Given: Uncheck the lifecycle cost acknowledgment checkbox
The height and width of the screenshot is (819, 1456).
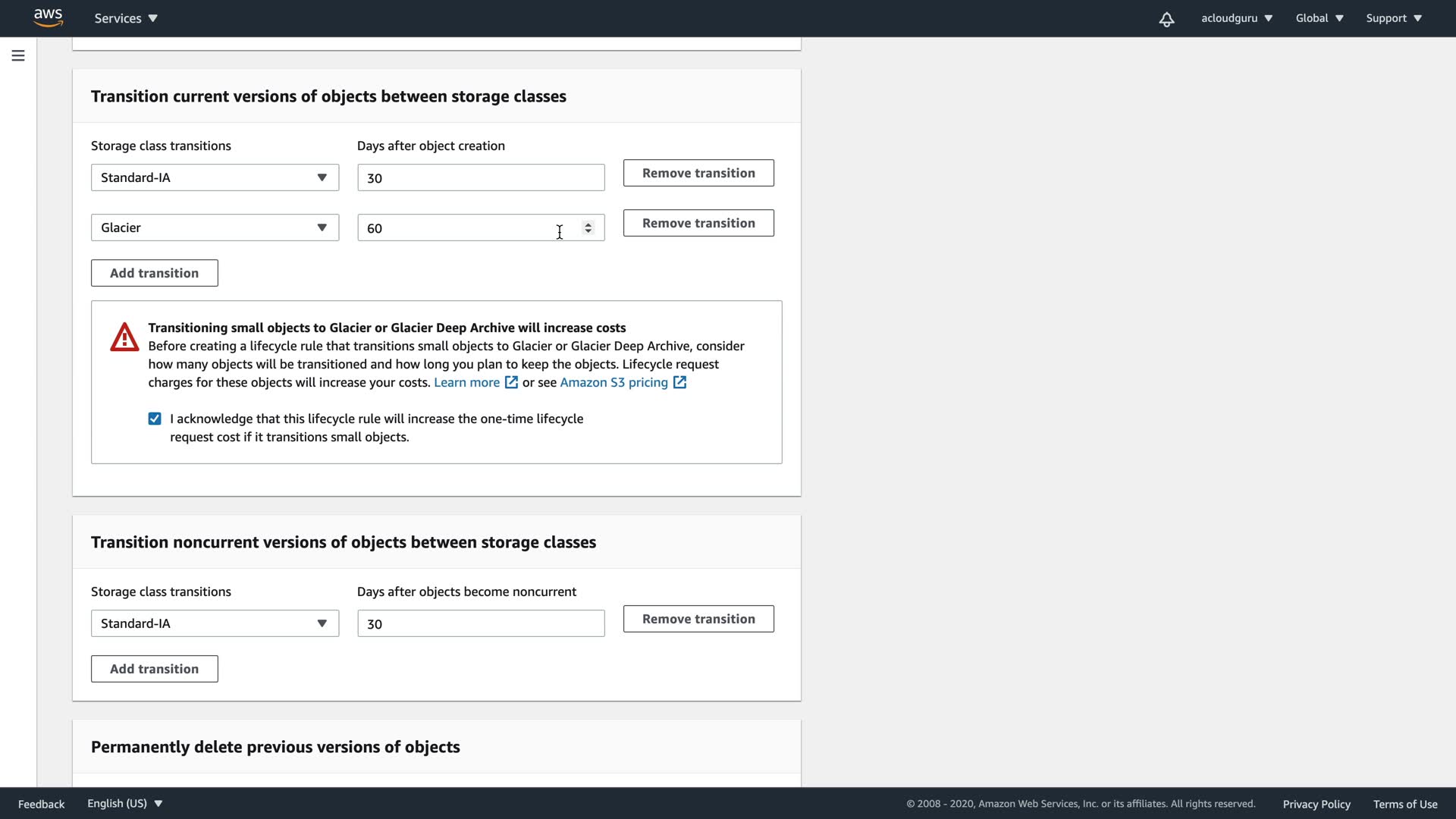Looking at the screenshot, I should point(155,419).
